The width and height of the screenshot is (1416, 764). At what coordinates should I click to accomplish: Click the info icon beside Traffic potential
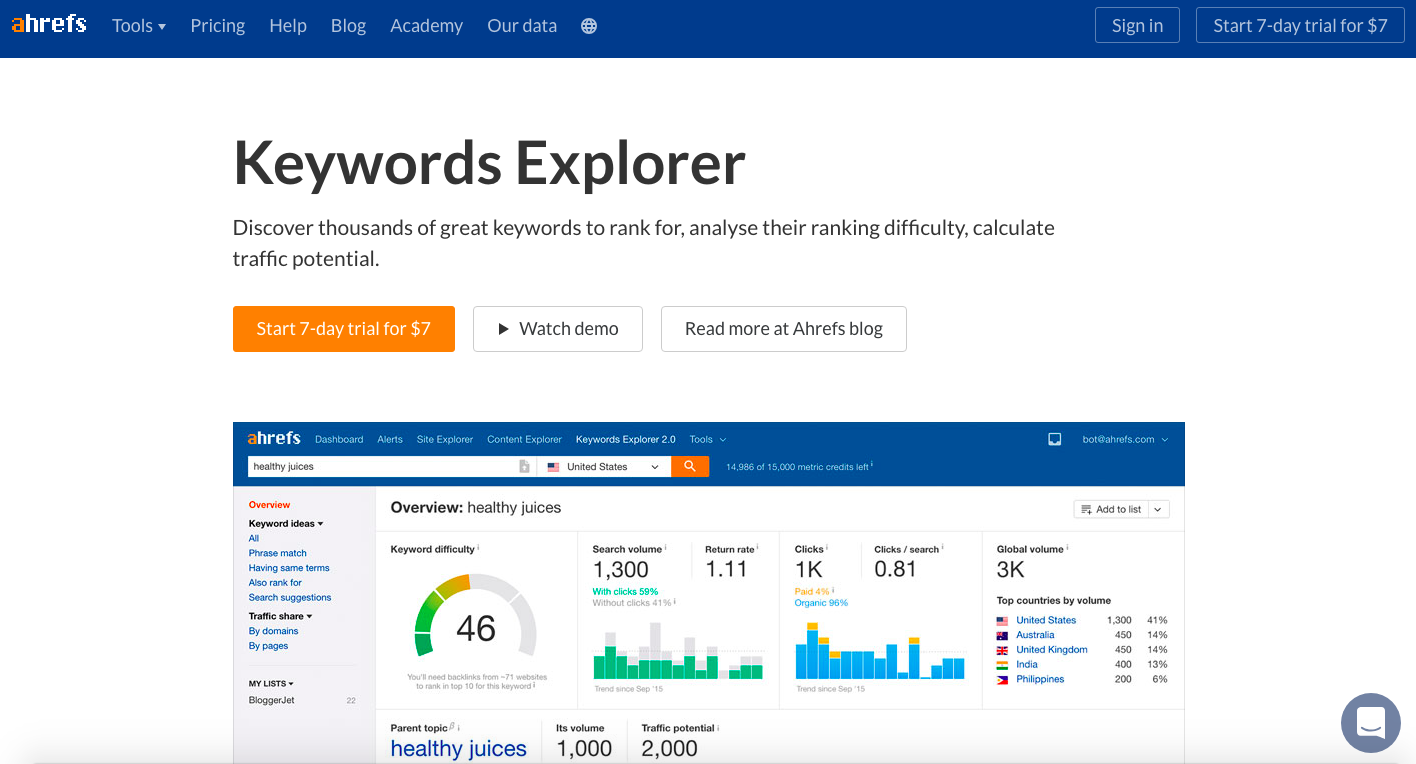719,727
